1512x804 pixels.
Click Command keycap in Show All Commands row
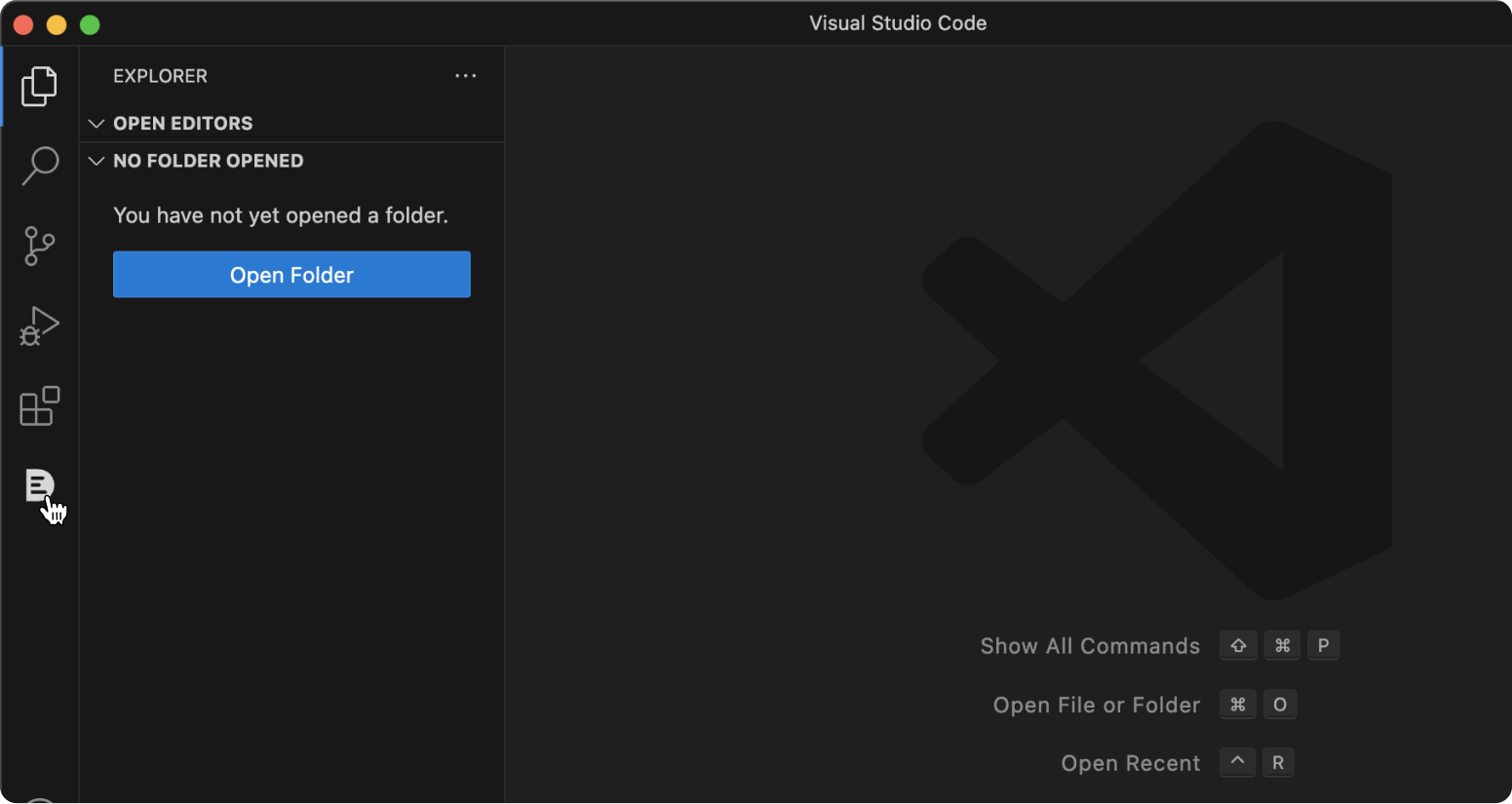1282,645
